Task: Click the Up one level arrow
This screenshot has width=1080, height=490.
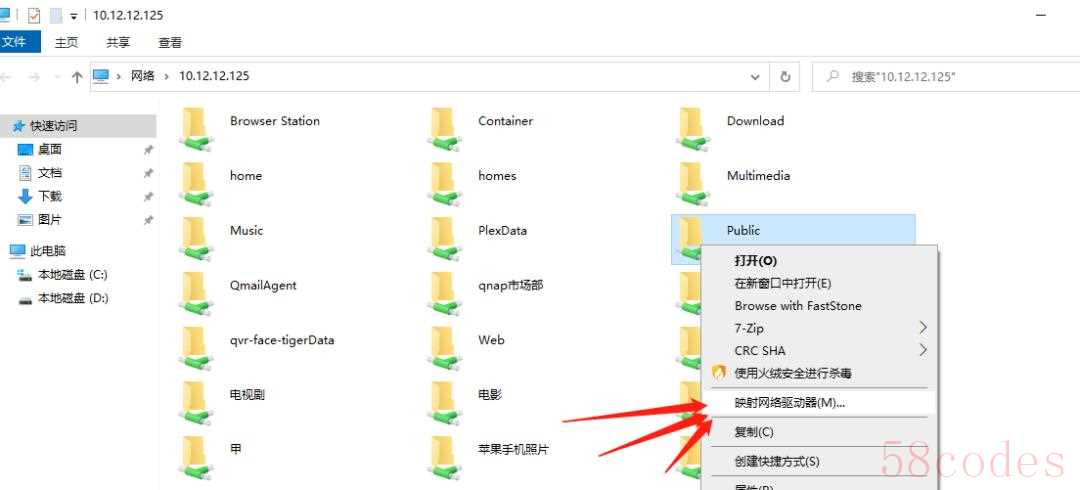Action: point(77,77)
